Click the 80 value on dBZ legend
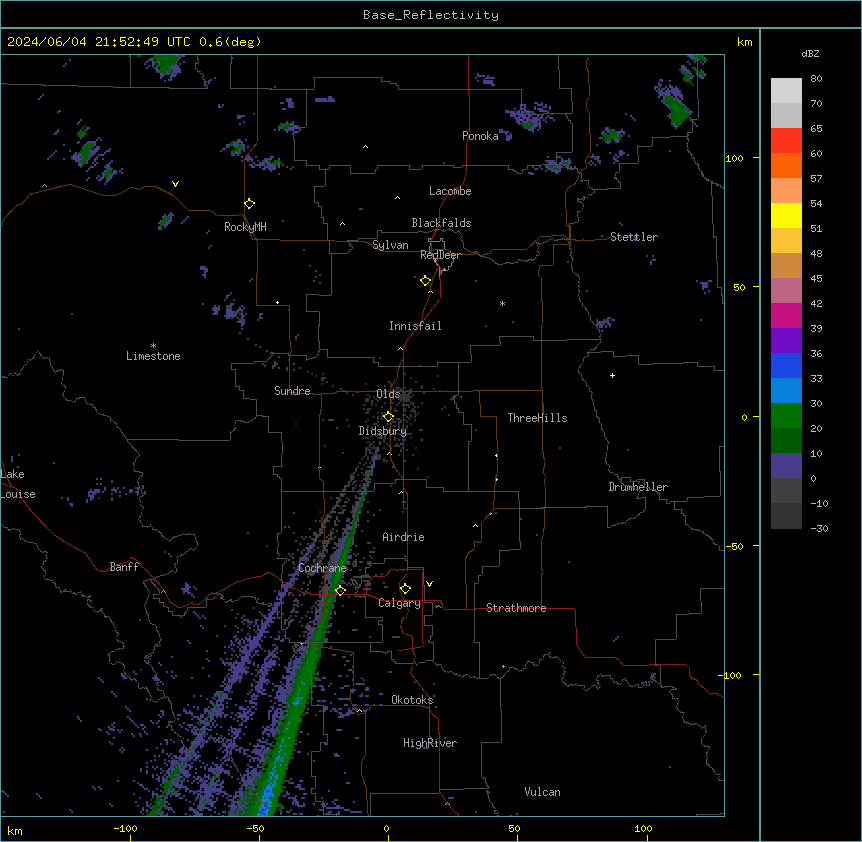Image resolution: width=862 pixels, height=842 pixels. (816, 79)
